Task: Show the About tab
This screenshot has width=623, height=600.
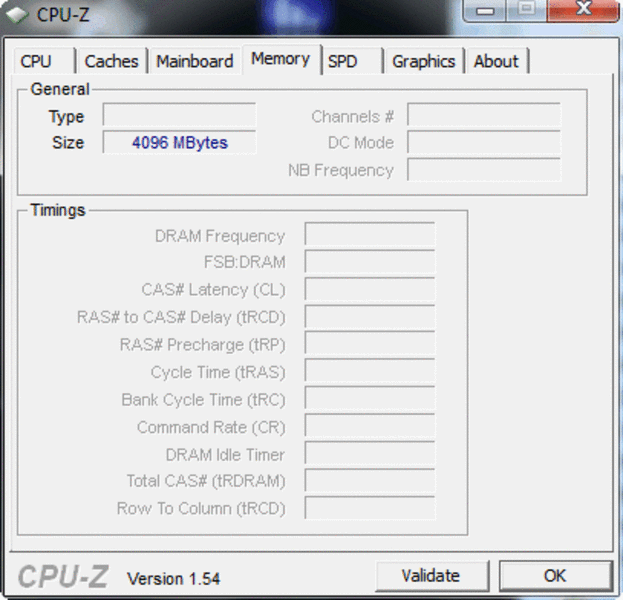Action: click(497, 61)
